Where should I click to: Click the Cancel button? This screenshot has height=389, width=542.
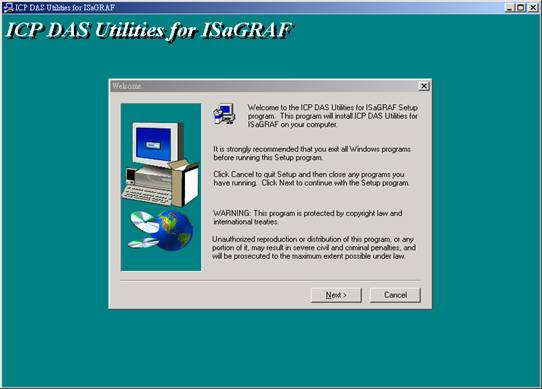395,295
